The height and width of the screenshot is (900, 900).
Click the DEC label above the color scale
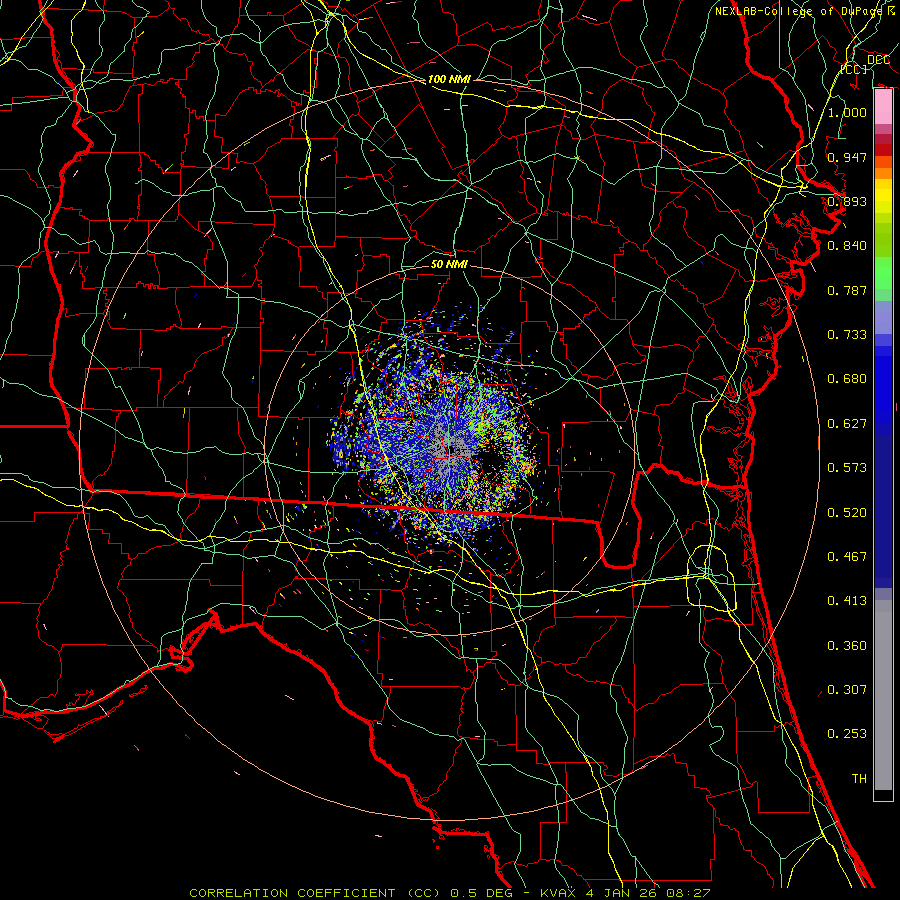point(878,59)
